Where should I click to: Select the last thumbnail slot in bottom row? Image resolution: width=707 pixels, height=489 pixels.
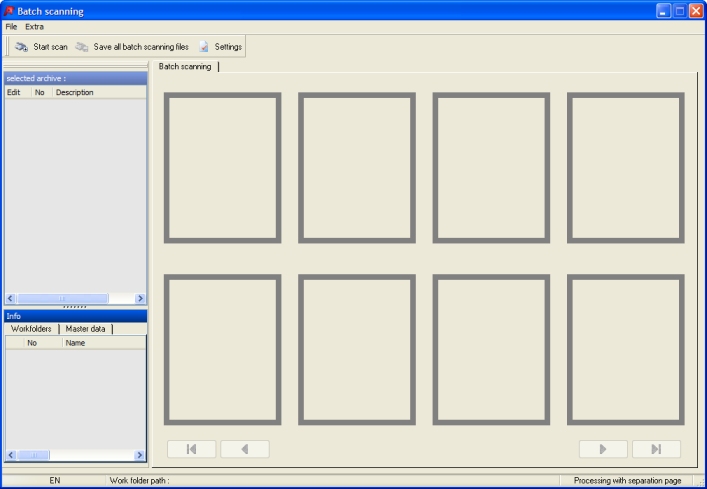[x=625, y=349]
